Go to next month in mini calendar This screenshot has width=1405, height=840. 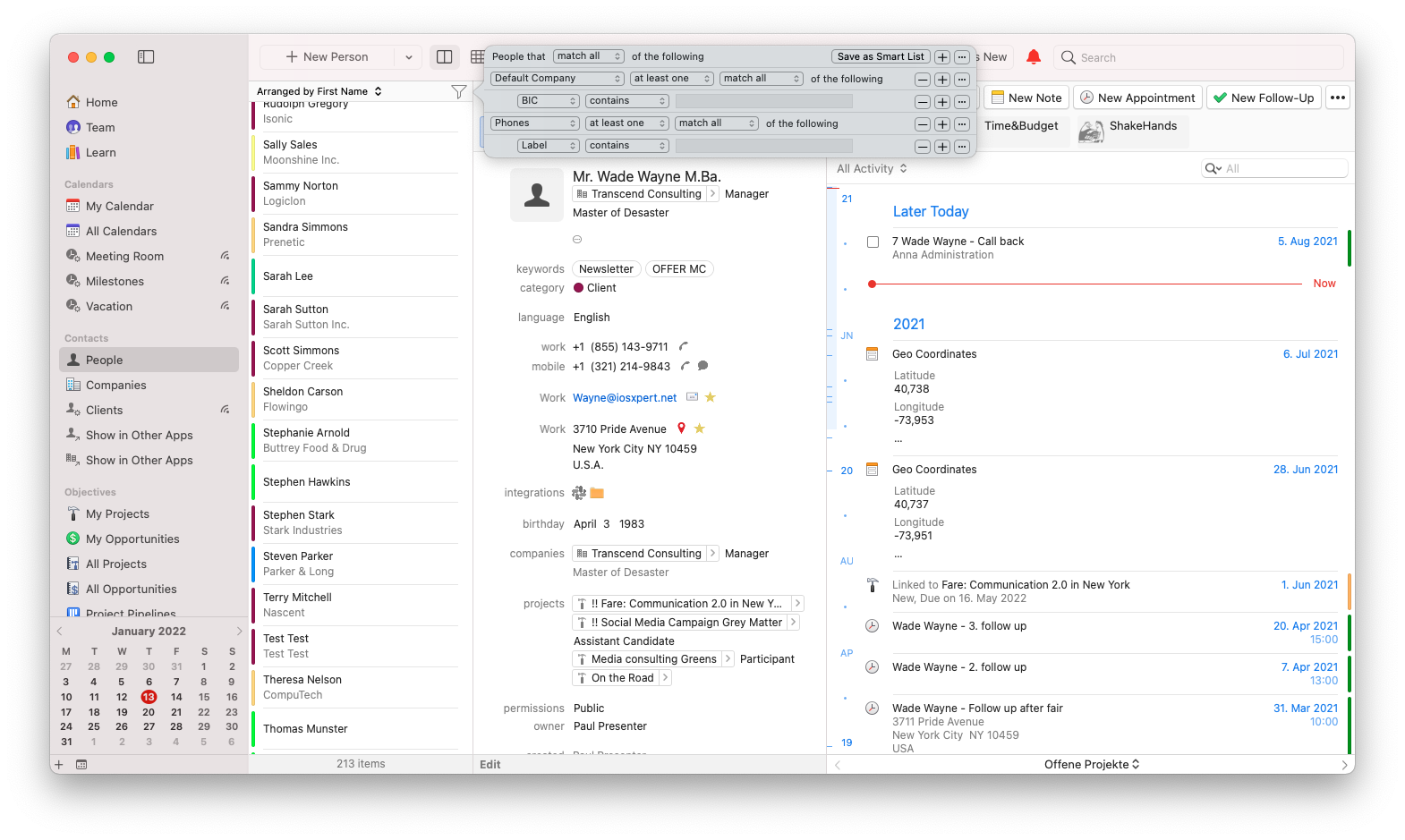coord(239,632)
